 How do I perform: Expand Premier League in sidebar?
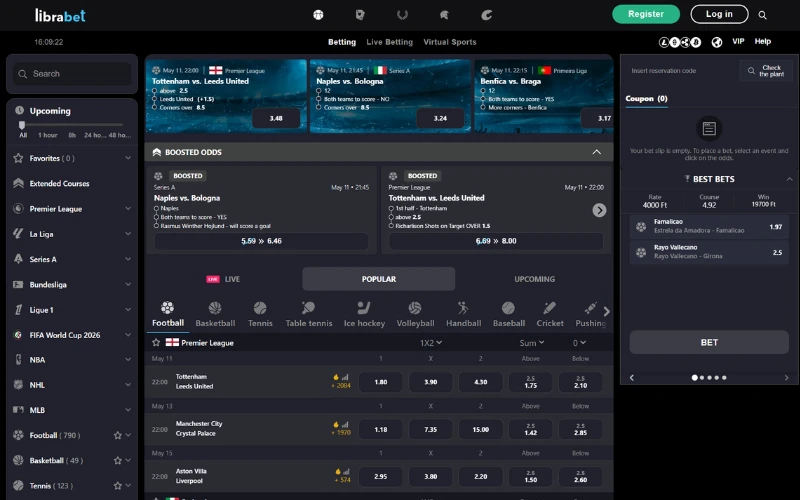click(x=128, y=209)
